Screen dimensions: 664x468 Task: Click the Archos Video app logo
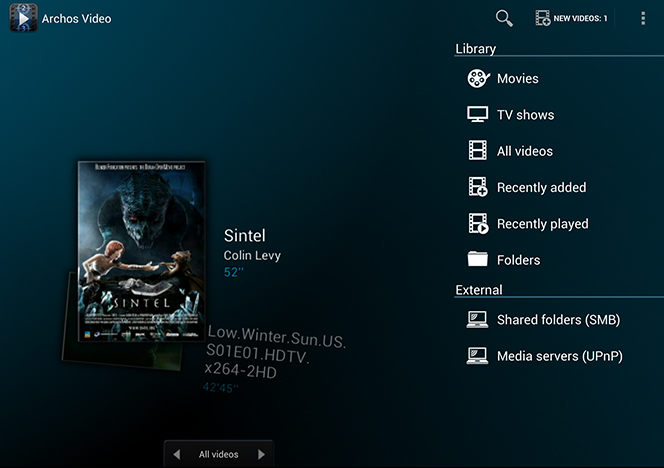point(24,18)
